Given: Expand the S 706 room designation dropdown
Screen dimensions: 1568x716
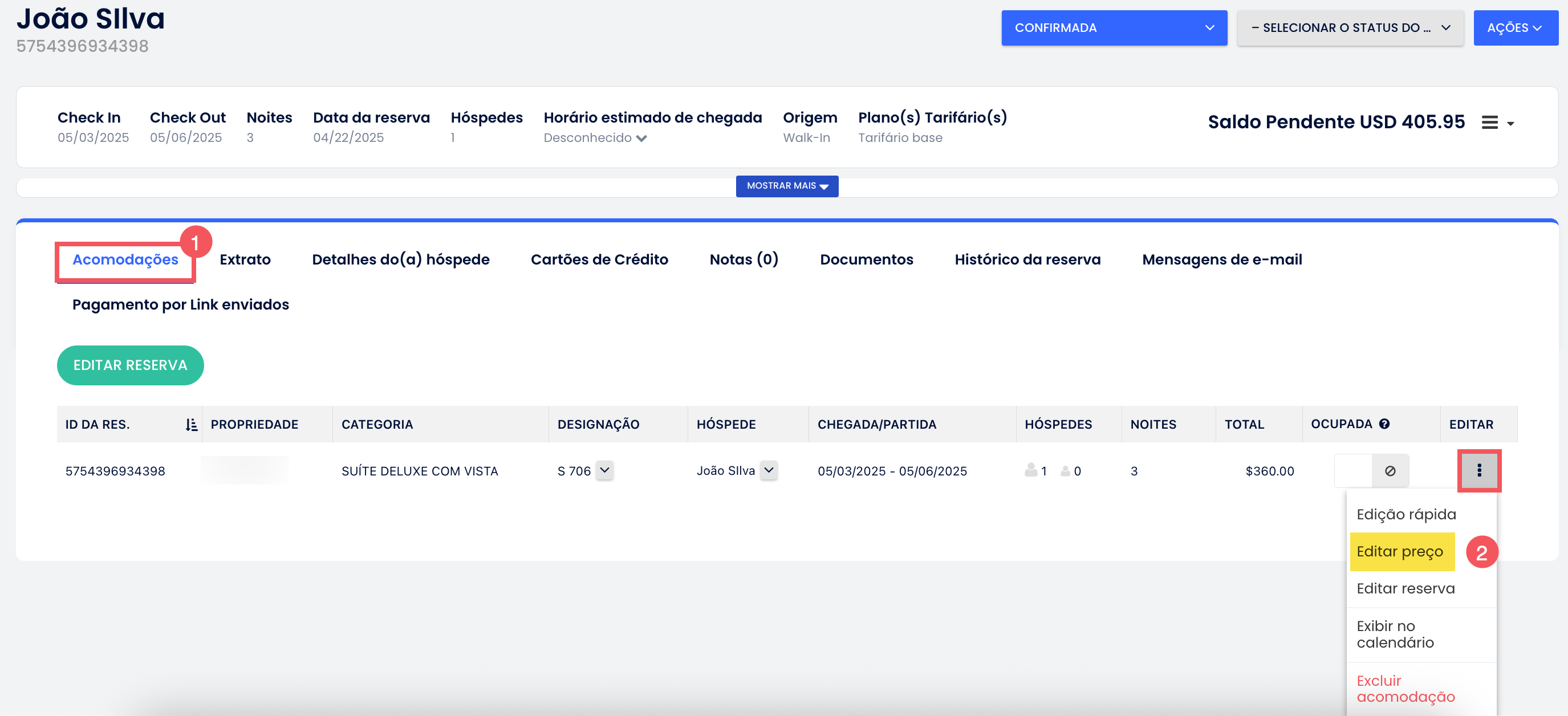Looking at the screenshot, I should click(604, 470).
